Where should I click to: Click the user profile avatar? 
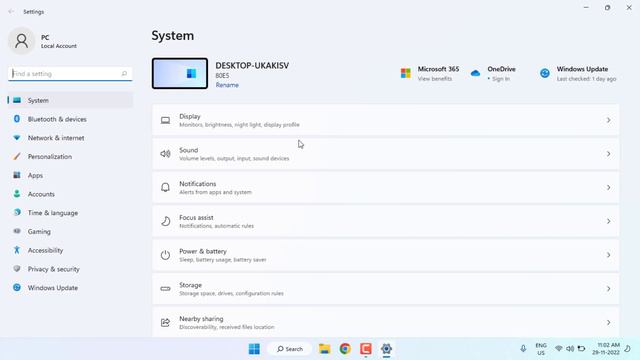point(21,41)
